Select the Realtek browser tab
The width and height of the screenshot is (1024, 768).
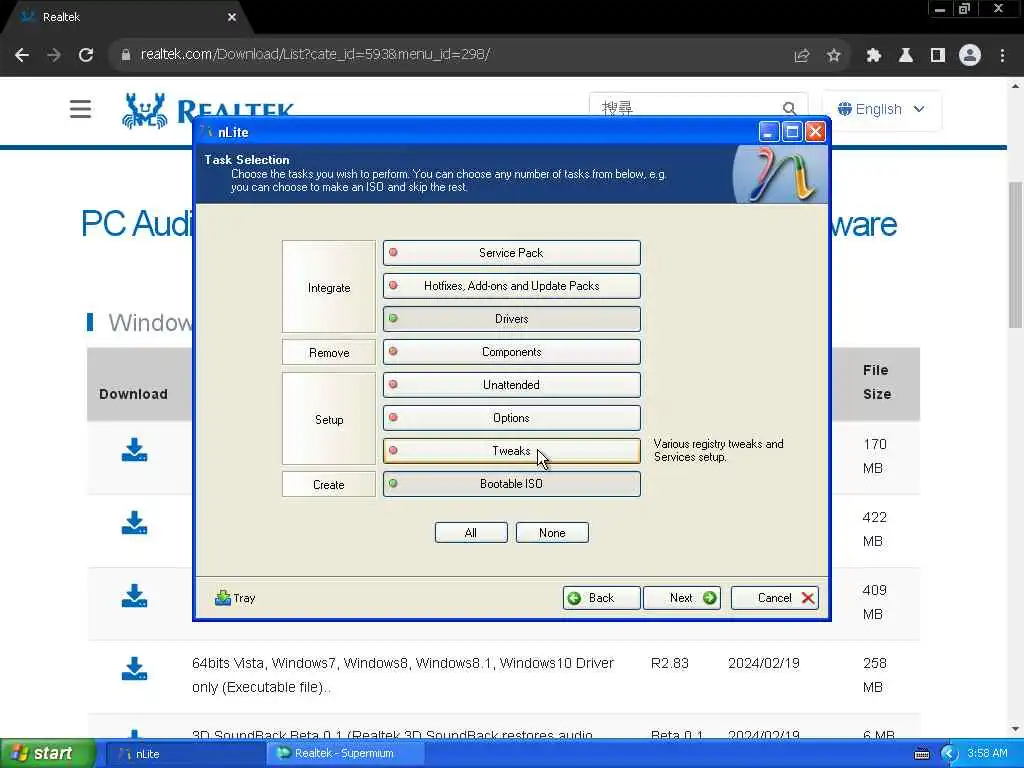pos(124,18)
